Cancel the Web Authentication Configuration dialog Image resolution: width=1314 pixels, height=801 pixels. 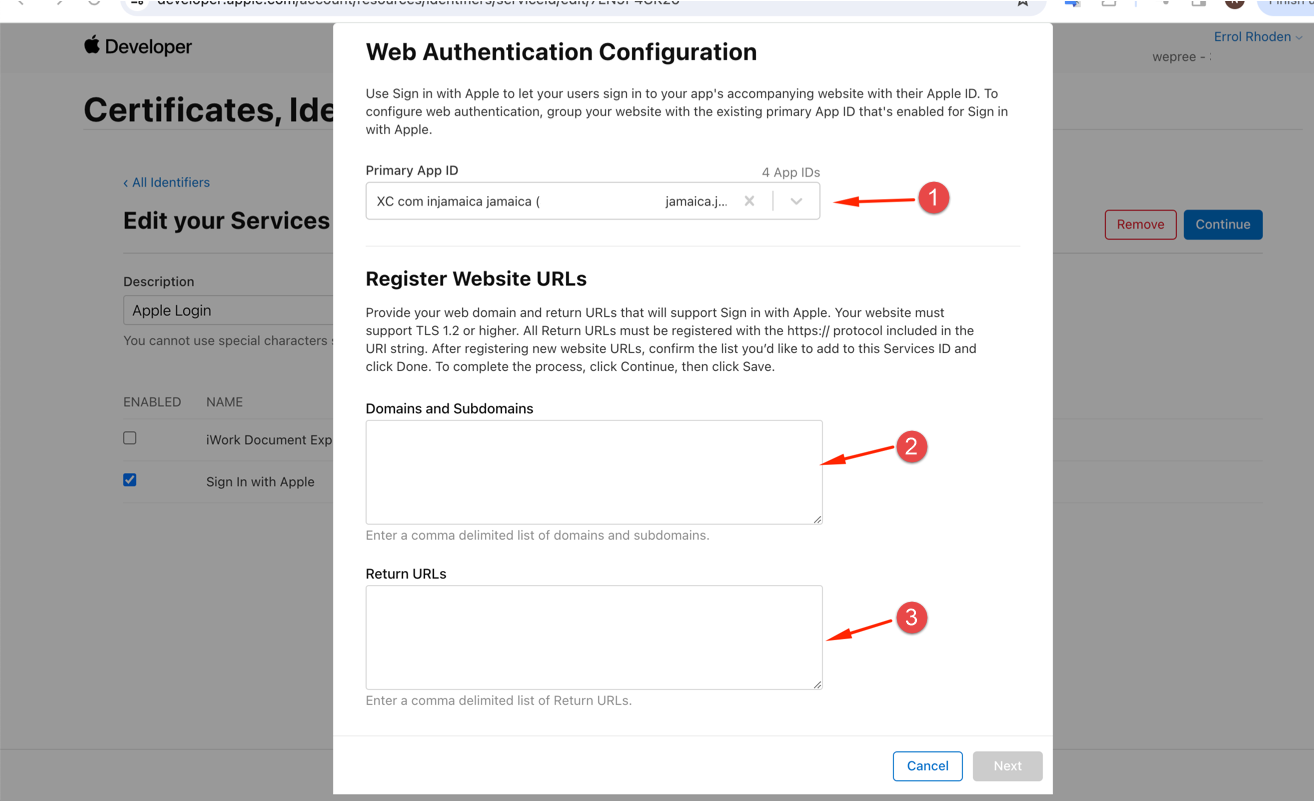[927, 766]
